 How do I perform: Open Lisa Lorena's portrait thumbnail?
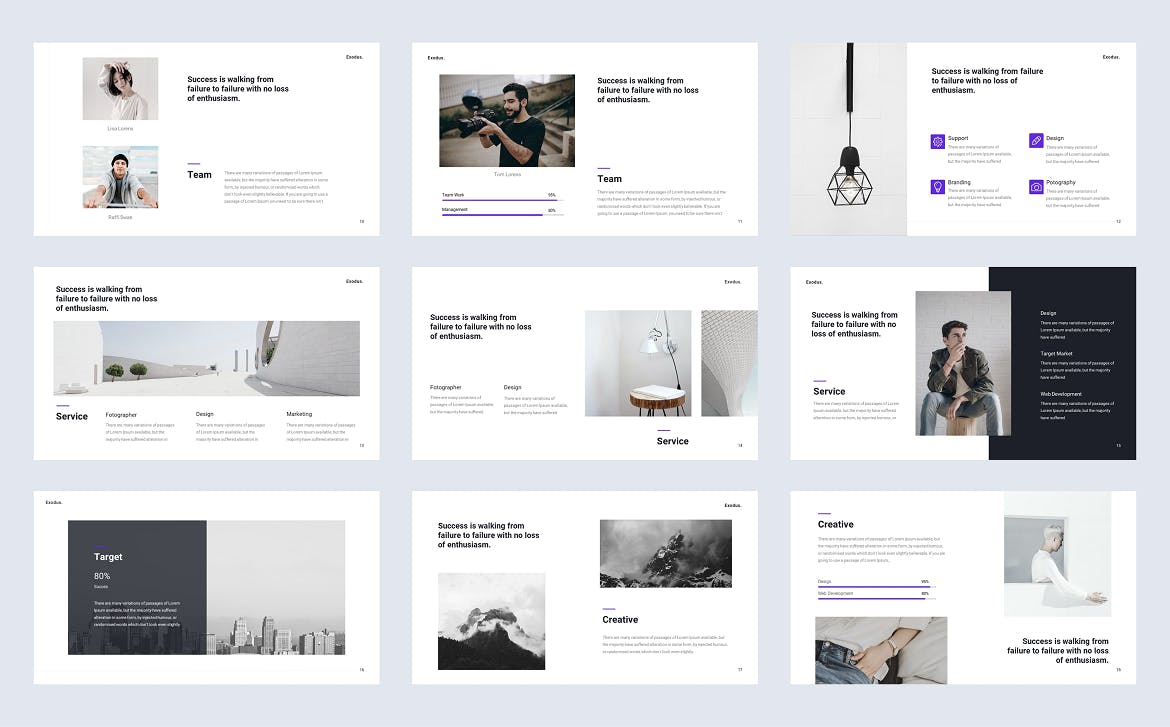coord(120,88)
